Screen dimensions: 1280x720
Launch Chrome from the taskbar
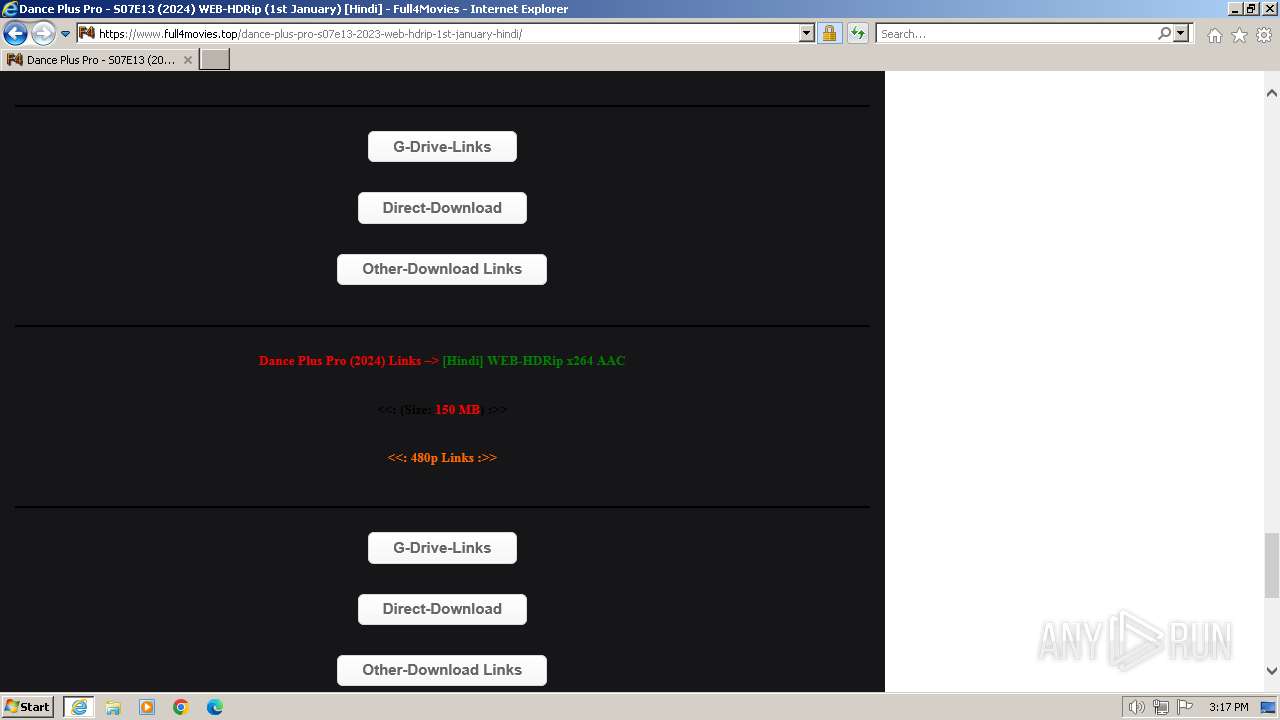tap(181, 707)
